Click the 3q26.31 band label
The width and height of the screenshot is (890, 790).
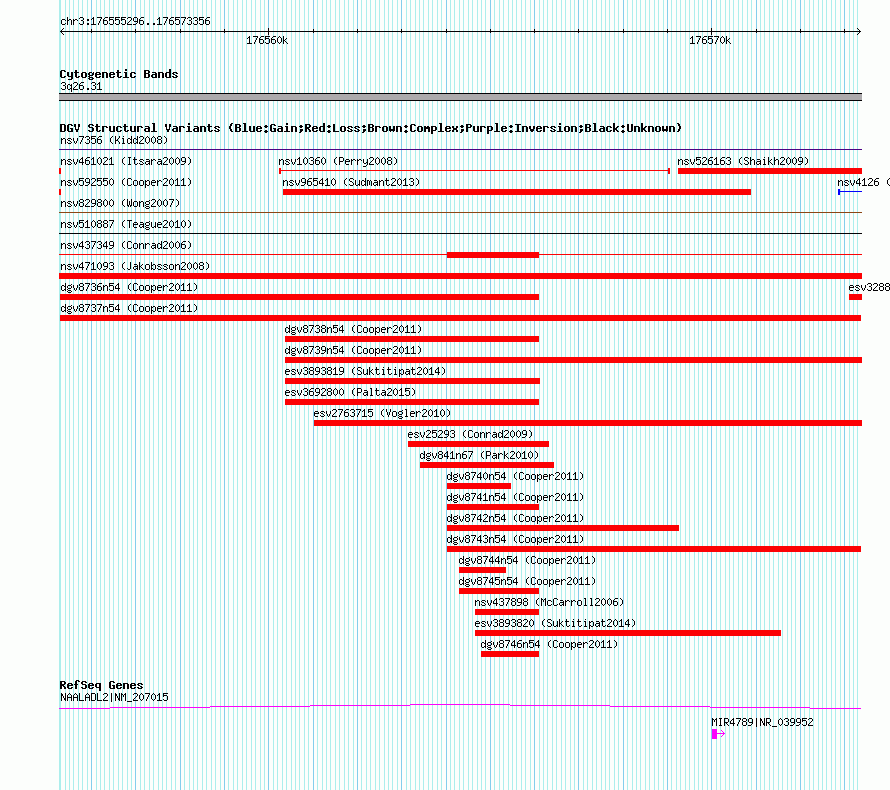[x=81, y=86]
